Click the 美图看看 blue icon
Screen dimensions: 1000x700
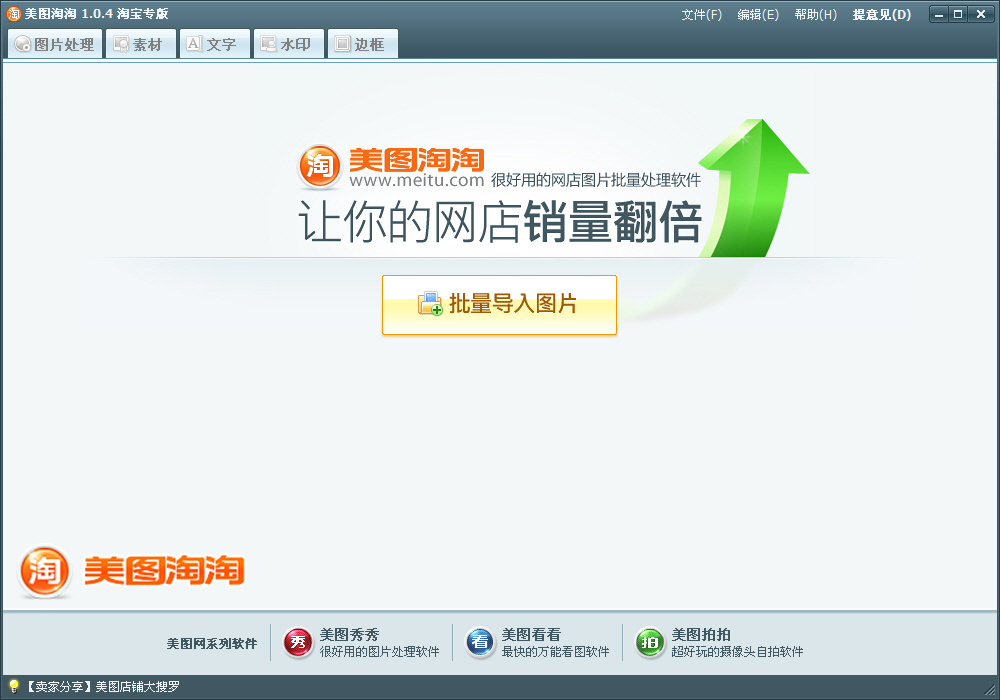point(480,642)
